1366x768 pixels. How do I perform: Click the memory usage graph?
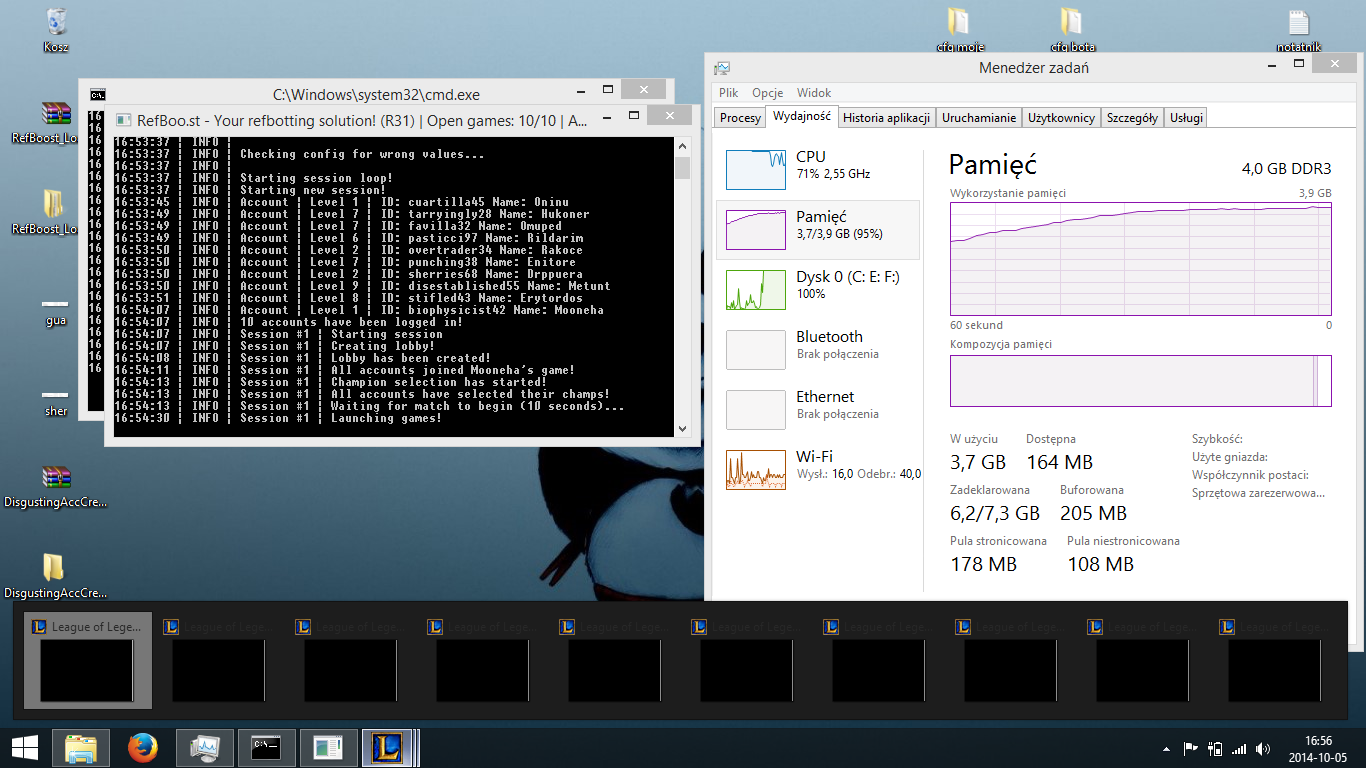1140,259
